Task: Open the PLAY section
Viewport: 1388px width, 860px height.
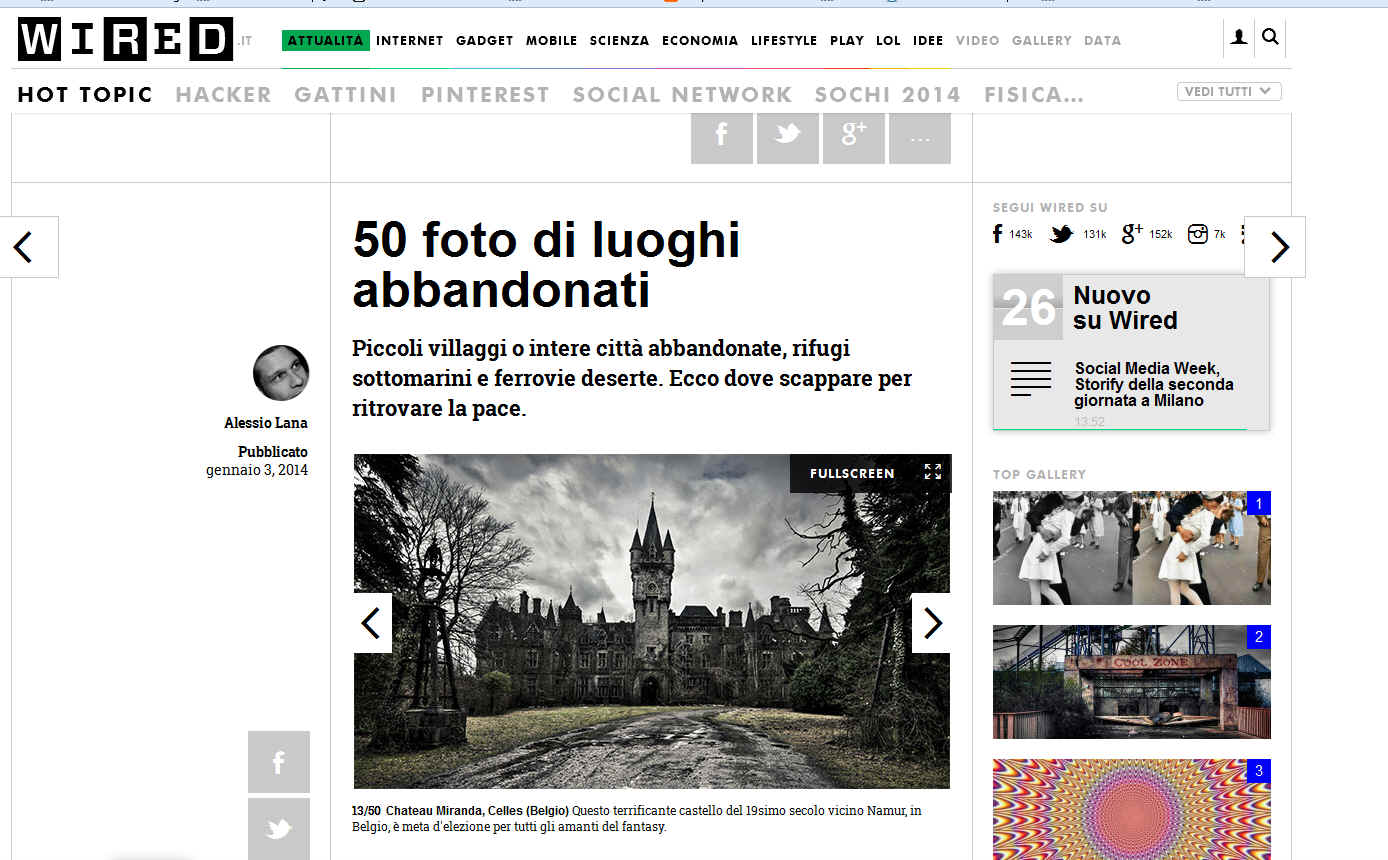Action: coord(847,40)
